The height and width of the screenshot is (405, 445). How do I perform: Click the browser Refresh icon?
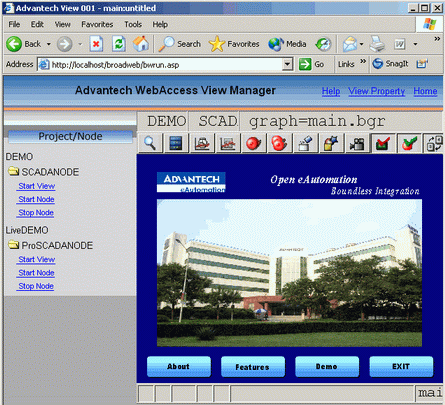coord(119,44)
